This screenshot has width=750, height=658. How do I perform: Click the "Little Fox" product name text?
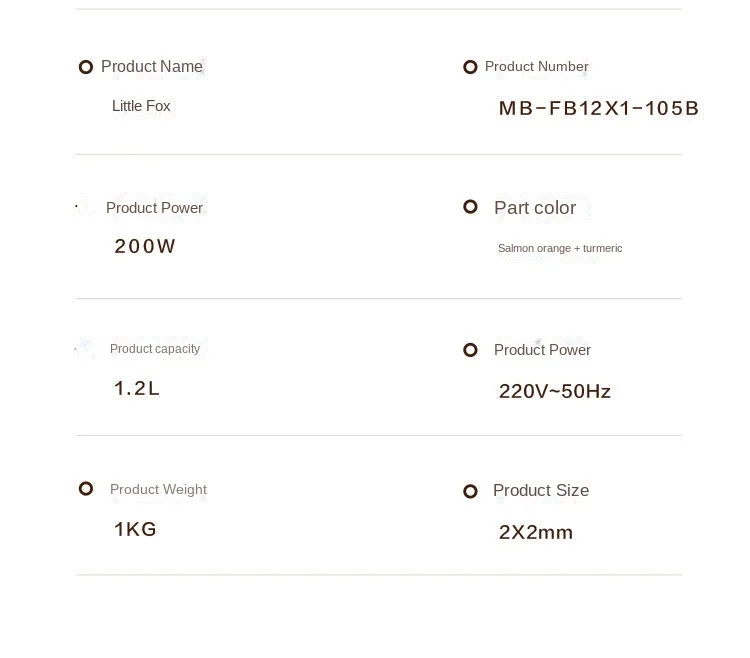[141, 106]
